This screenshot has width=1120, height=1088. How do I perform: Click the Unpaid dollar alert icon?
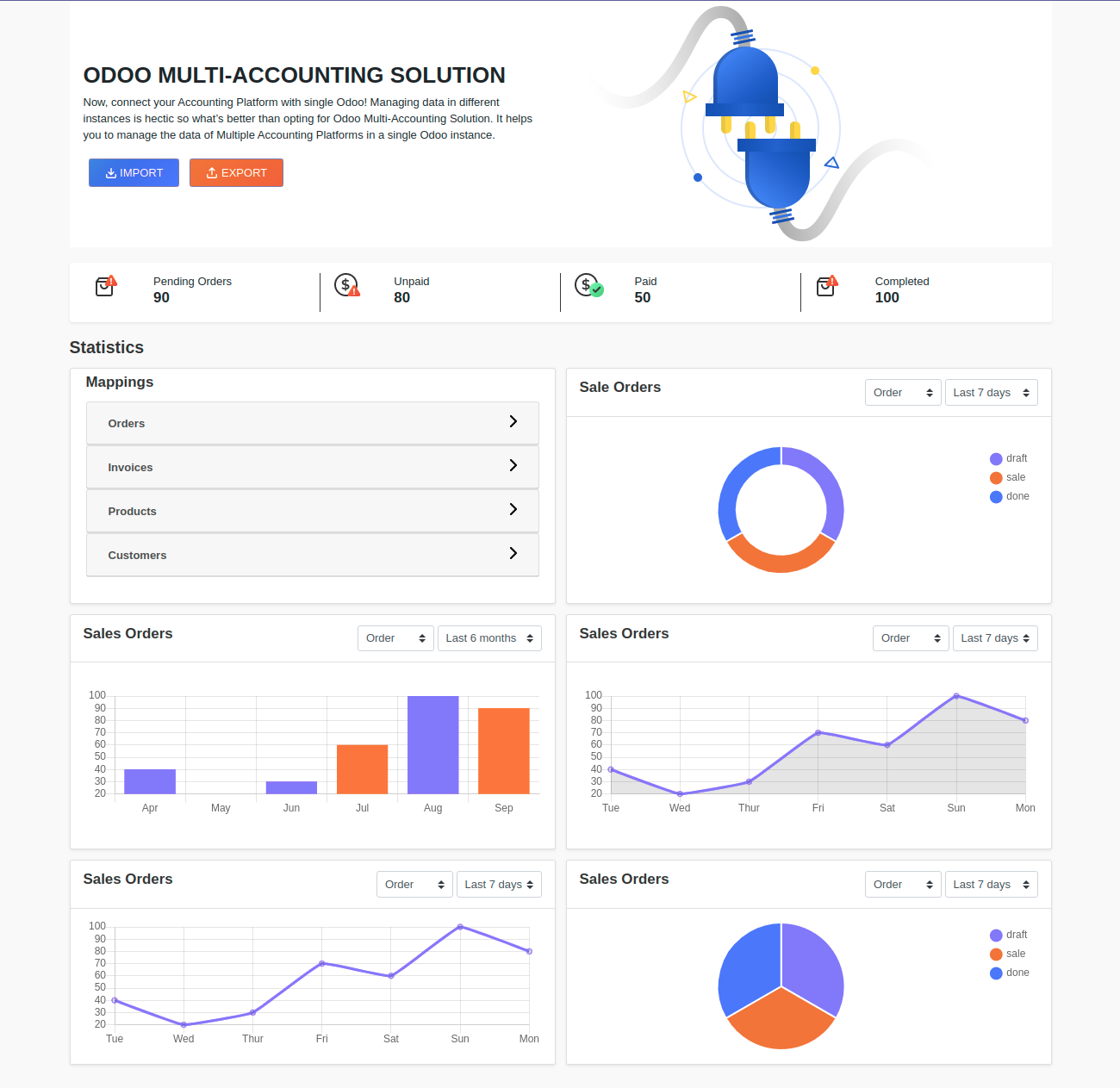(x=346, y=285)
